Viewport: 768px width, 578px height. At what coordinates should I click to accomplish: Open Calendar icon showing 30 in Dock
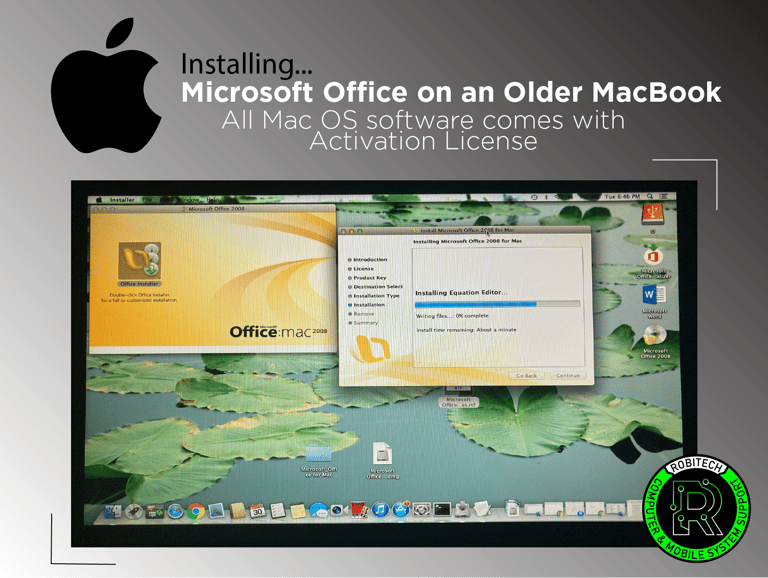tap(257, 511)
